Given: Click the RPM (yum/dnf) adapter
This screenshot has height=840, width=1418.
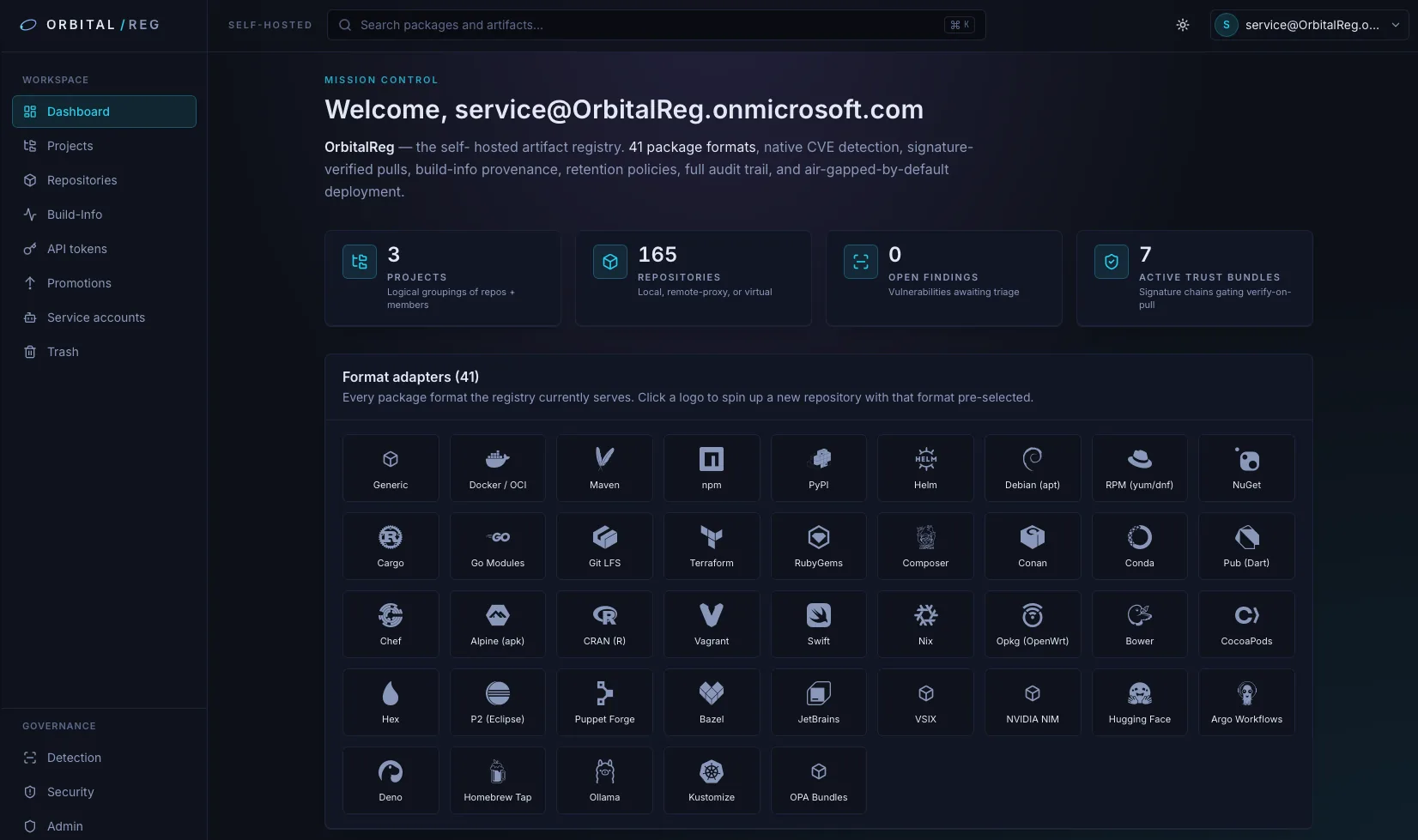Looking at the screenshot, I should point(1140,468).
